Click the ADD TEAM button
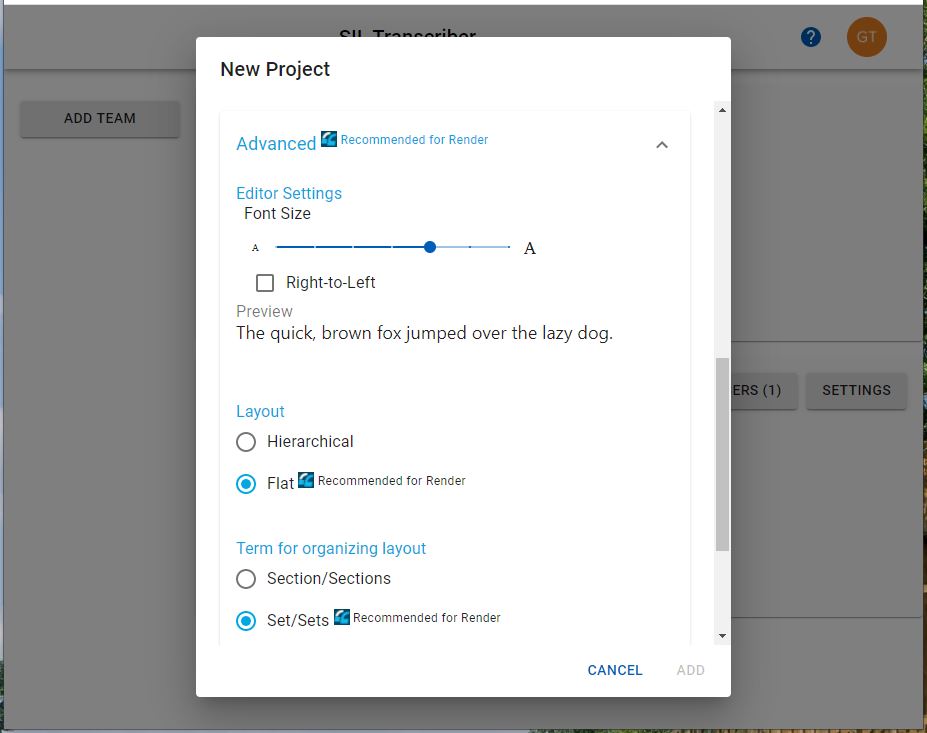 click(100, 118)
